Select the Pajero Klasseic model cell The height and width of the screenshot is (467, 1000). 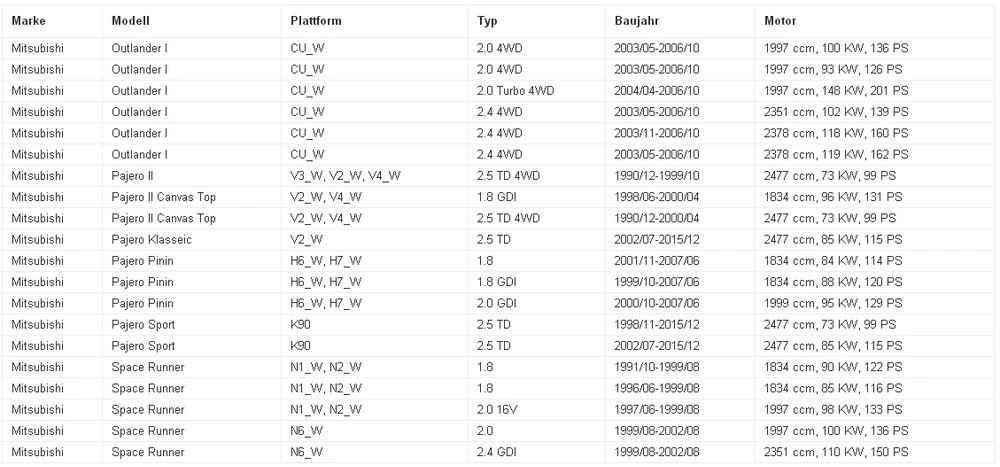point(192,240)
